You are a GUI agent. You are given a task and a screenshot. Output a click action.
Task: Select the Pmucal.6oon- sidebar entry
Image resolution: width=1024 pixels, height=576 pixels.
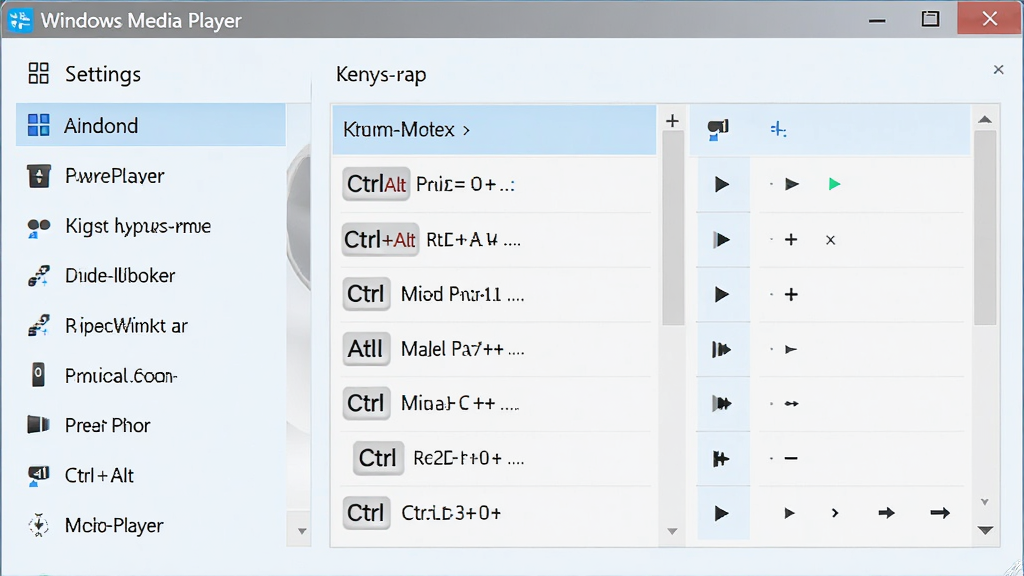(x=151, y=376)
